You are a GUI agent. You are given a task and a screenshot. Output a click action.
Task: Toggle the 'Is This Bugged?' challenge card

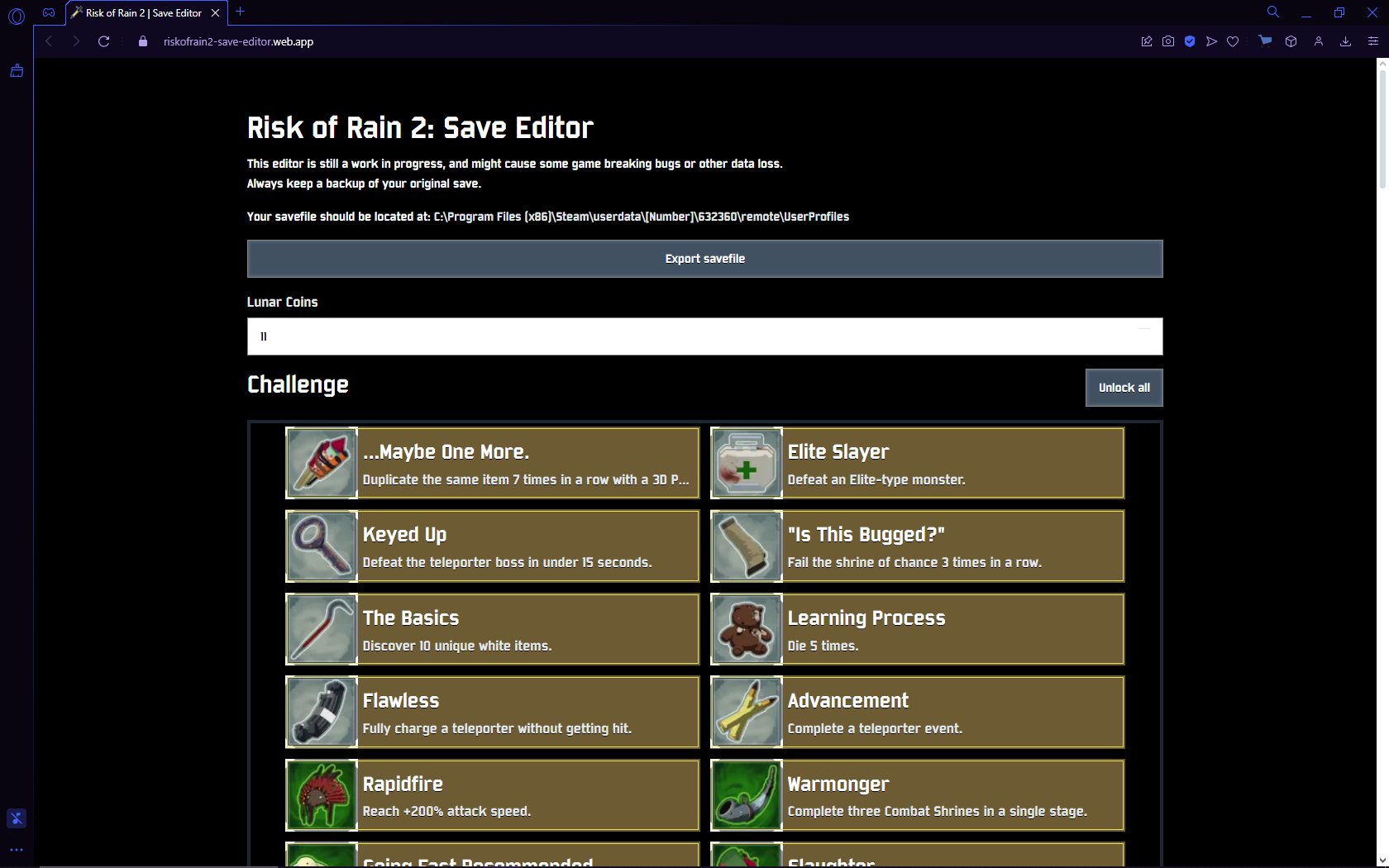tap(918, 546)
